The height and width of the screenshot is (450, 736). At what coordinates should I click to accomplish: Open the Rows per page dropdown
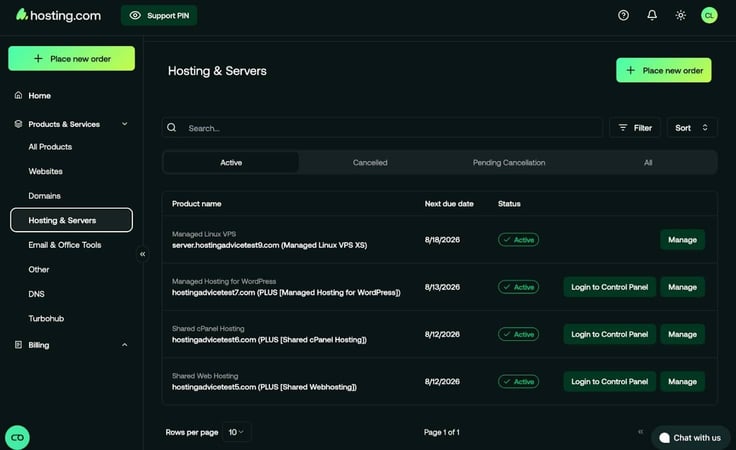pos(236,432)
